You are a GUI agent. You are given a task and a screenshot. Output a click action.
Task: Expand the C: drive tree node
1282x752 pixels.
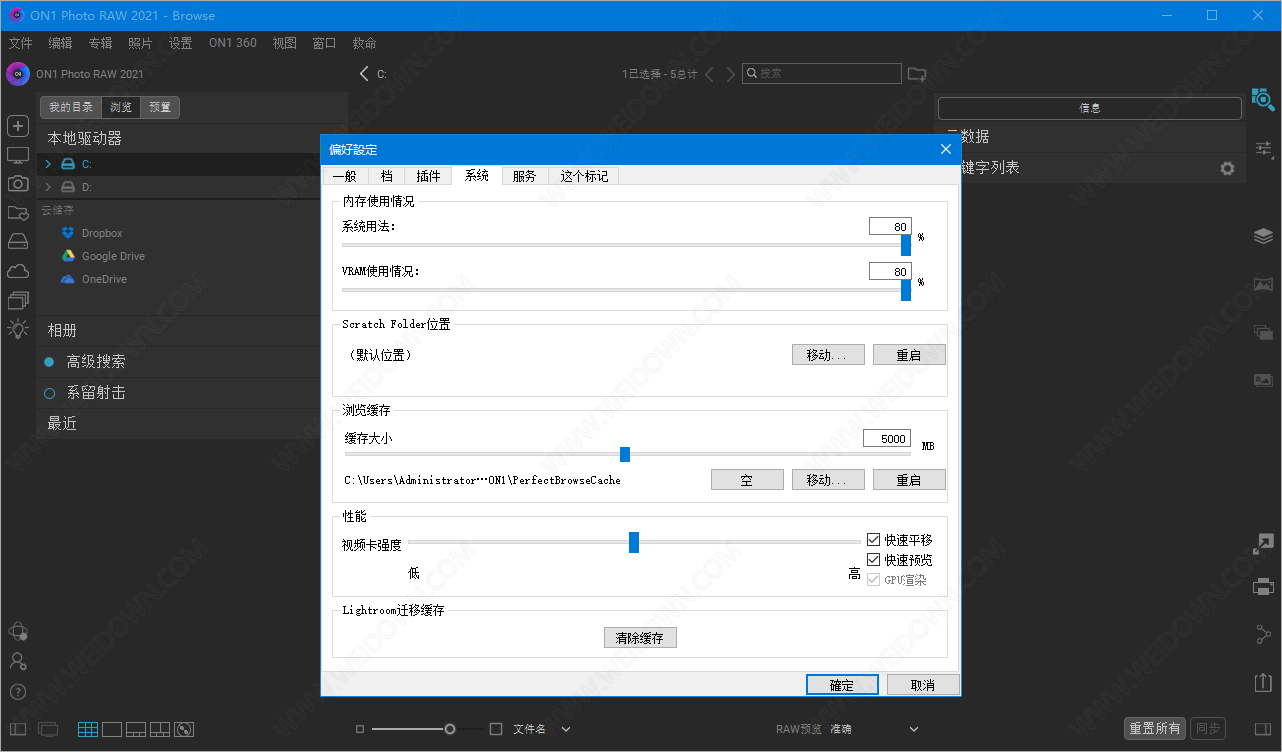(x=47, y=164)
